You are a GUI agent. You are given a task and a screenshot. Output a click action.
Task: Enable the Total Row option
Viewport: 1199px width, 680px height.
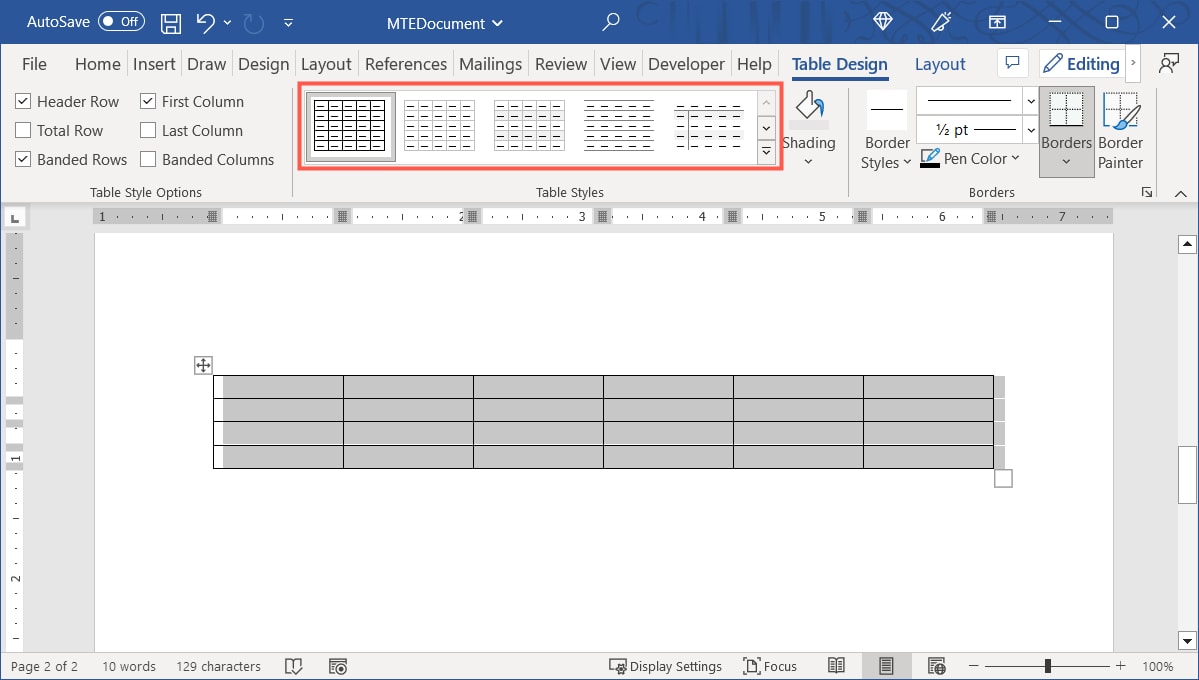click(x=22, y=130)
